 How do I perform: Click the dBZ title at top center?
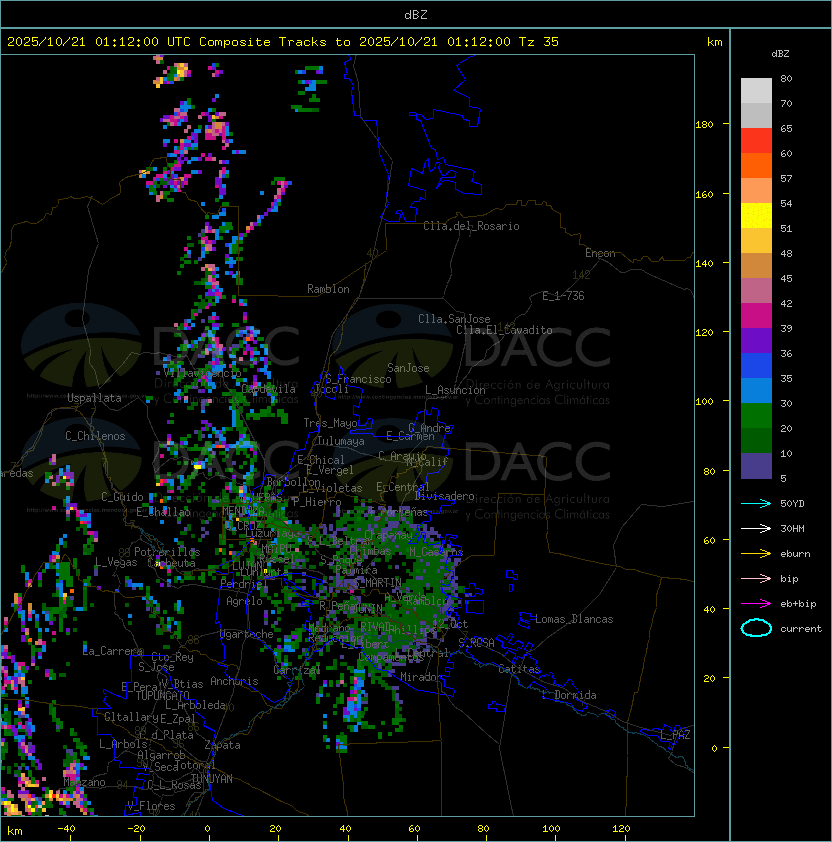(416, 15)
